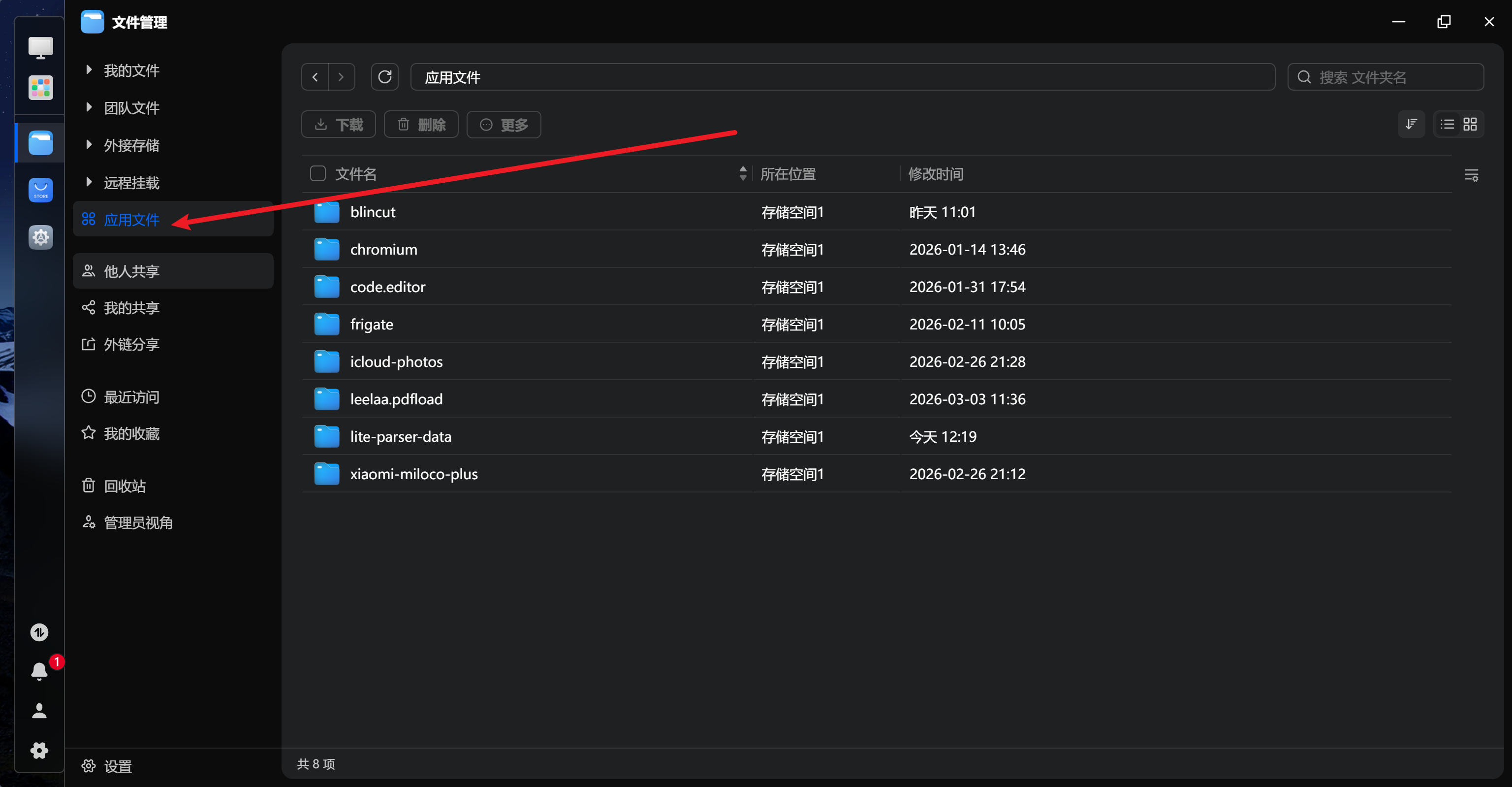Select 最近访问 in the sidebar

[x=131, y=397]
